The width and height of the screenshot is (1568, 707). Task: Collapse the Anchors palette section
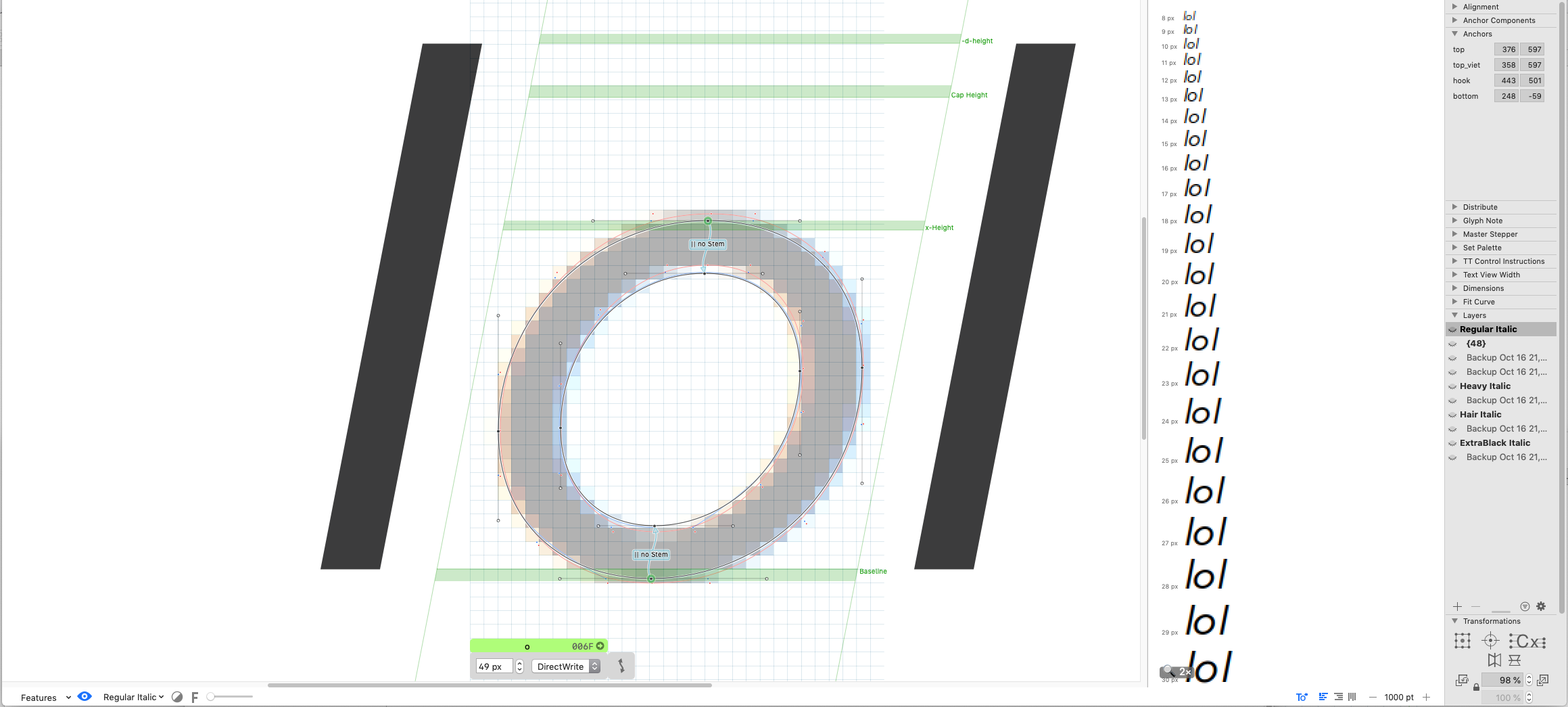point(1454,34)
